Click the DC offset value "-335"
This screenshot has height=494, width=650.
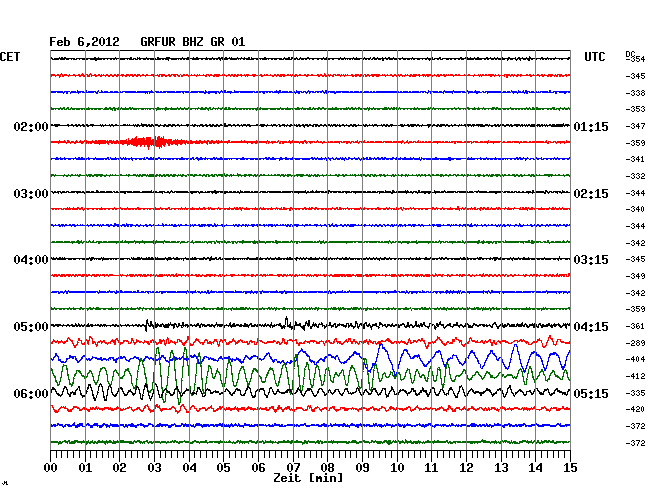(635, 393)
